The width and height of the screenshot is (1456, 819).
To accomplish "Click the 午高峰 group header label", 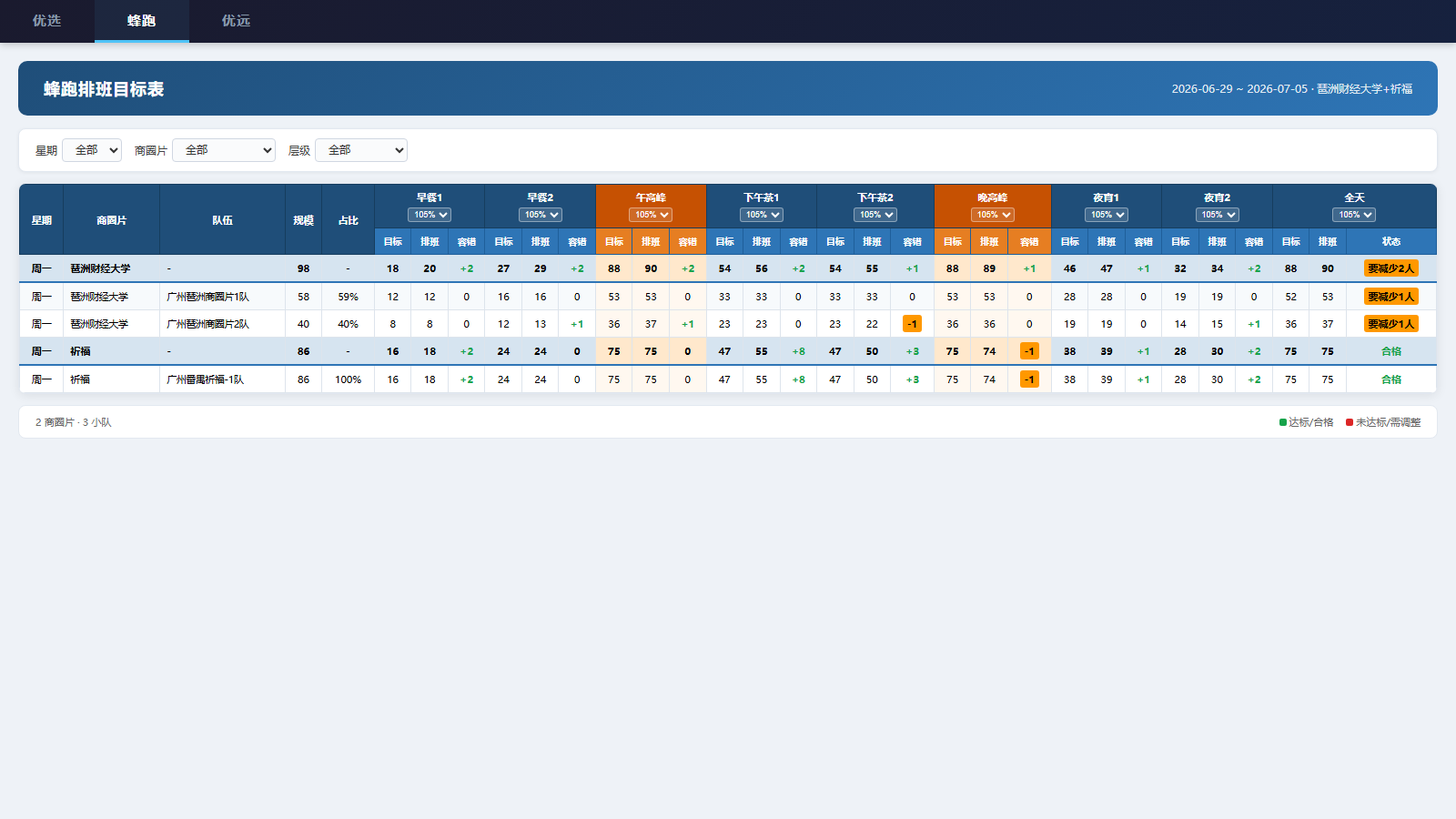I will [x=651, y=197].
